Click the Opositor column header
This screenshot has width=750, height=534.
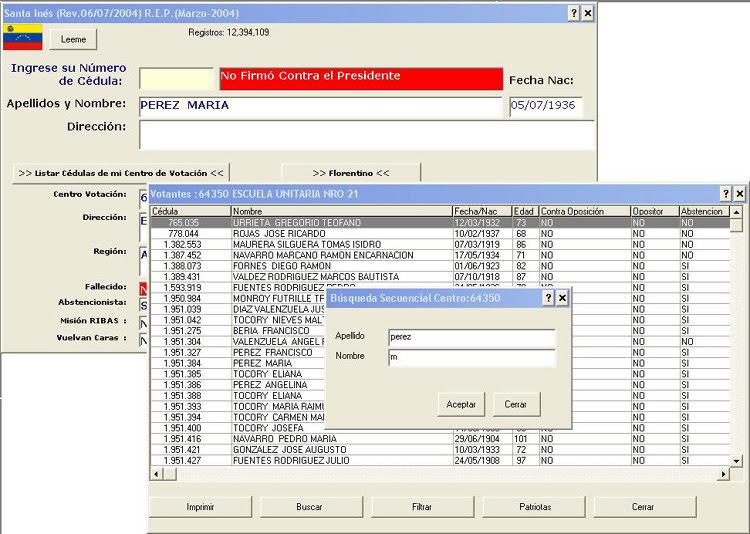655,211
